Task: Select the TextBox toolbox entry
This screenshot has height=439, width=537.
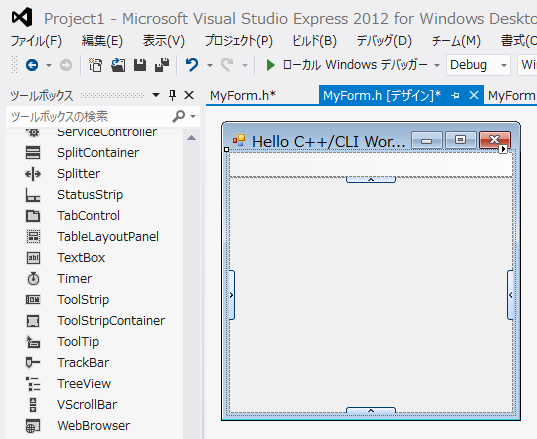Action: coord(81,258)
